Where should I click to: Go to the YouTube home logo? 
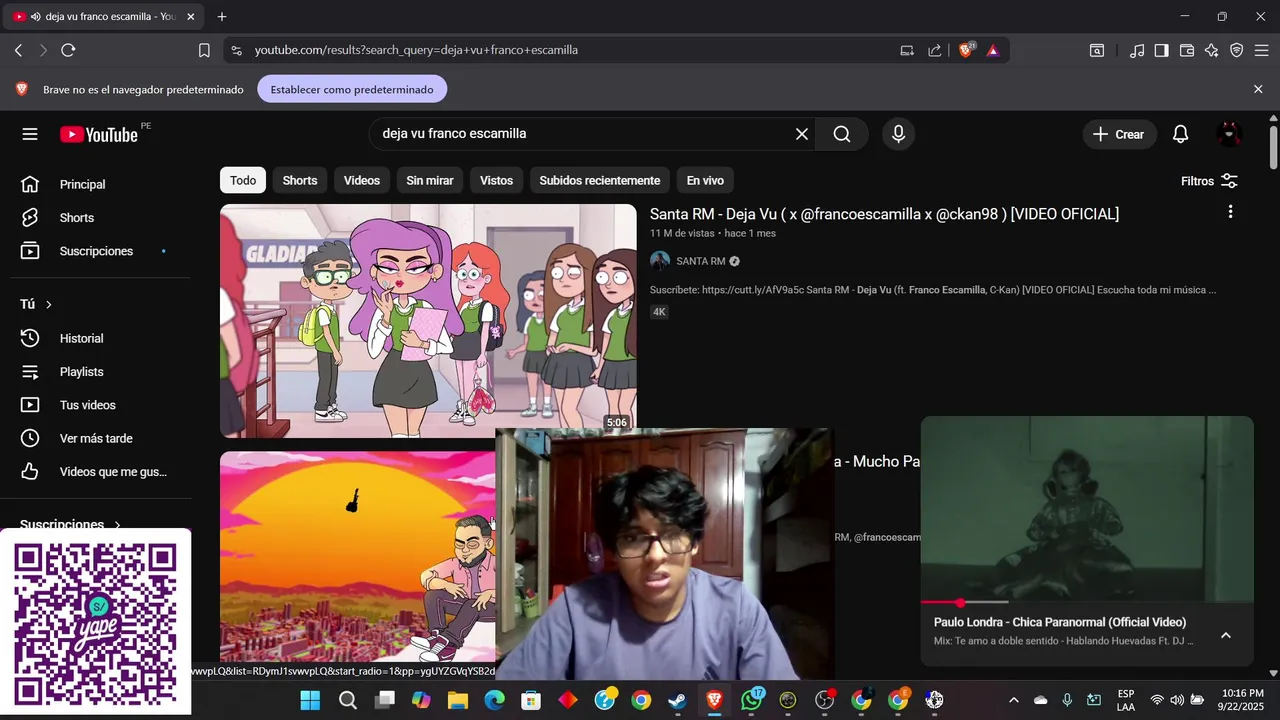tap(98, 134)
